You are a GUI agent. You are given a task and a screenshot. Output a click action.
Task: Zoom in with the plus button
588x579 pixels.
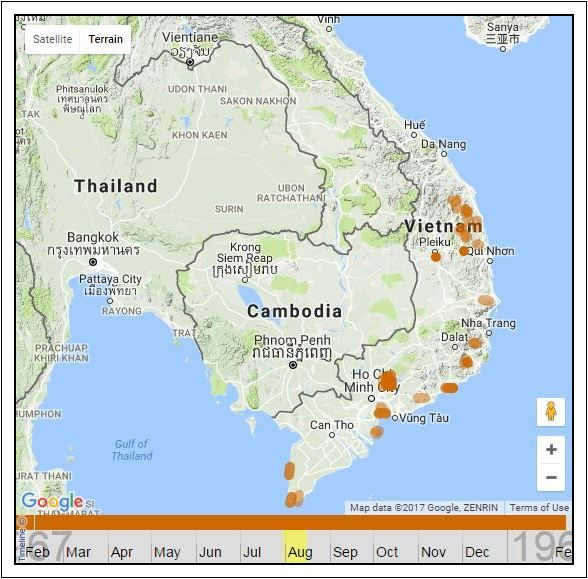(x=551, y=449)
